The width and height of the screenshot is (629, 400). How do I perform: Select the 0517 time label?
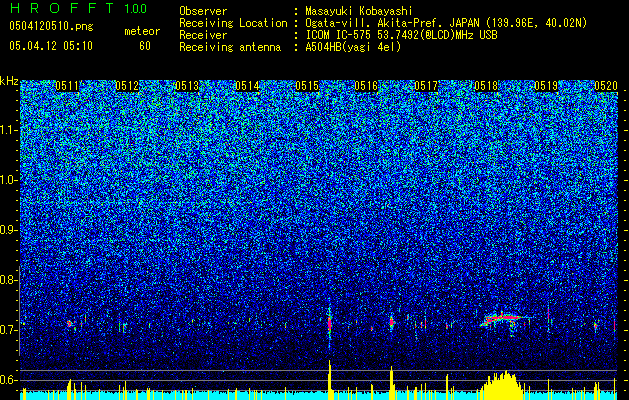pos(426,86)
